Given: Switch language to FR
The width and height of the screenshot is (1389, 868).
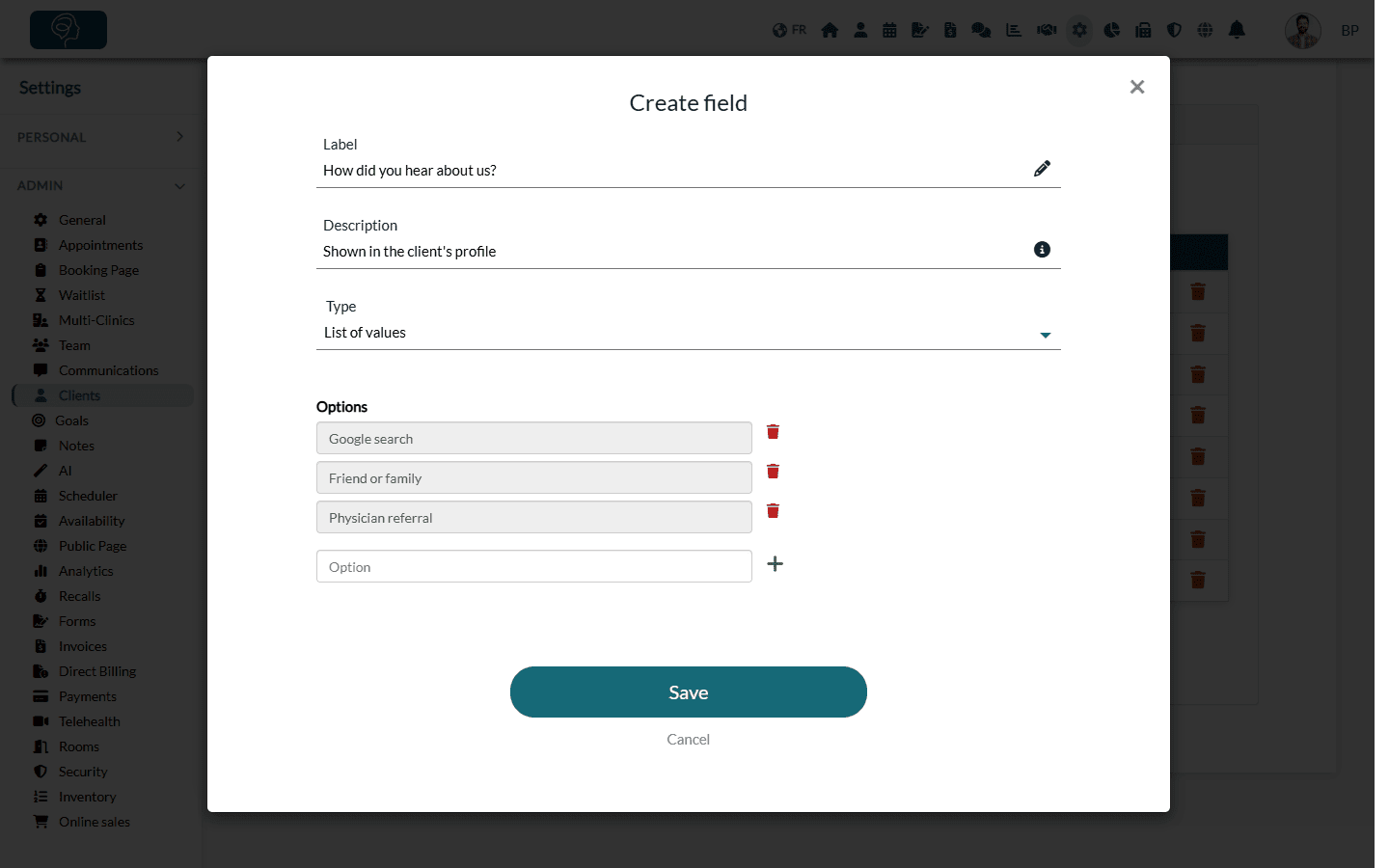Looking at the screenshot, I should [x=789, y=30].
